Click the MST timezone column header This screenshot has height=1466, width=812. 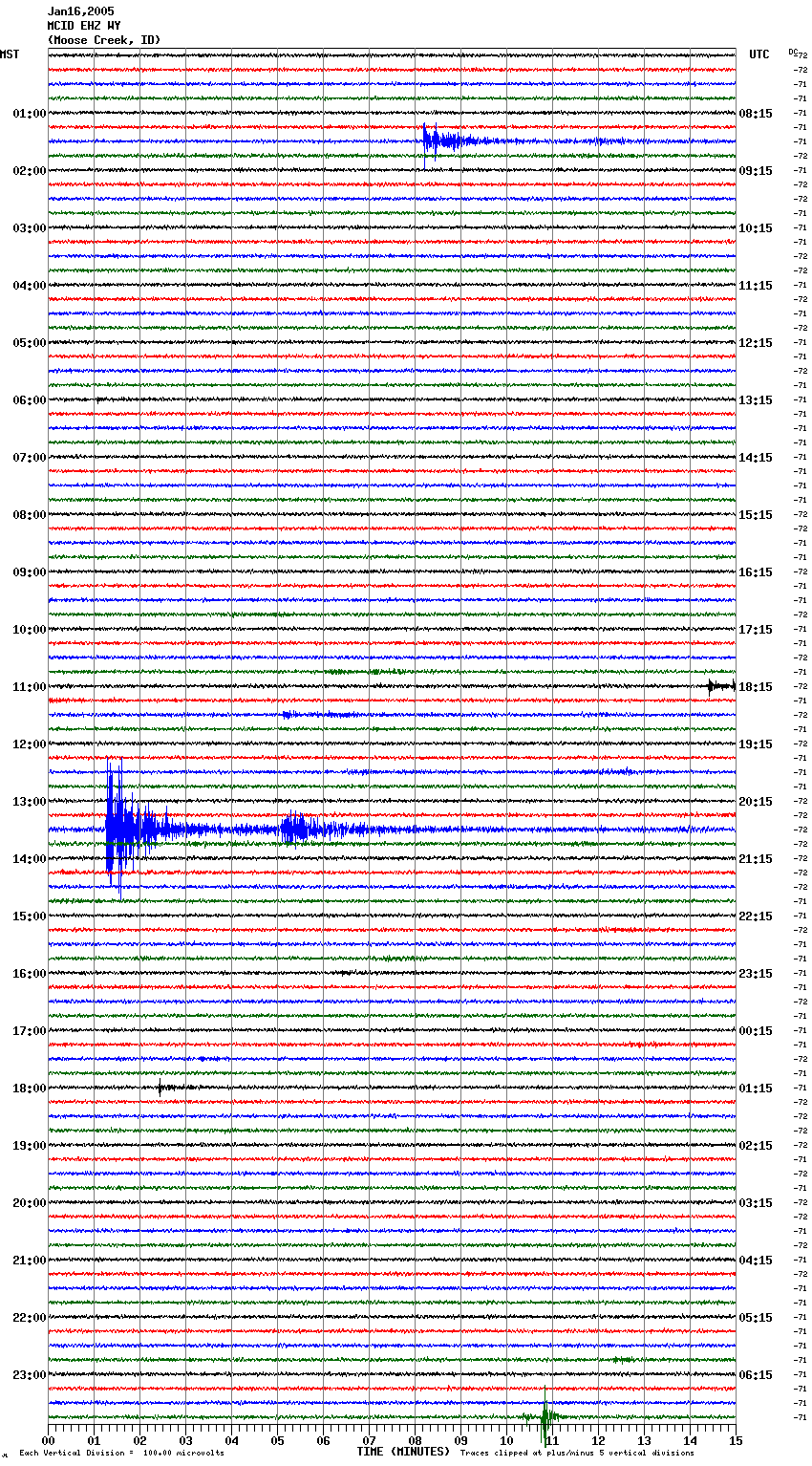(x=10, y=54)
